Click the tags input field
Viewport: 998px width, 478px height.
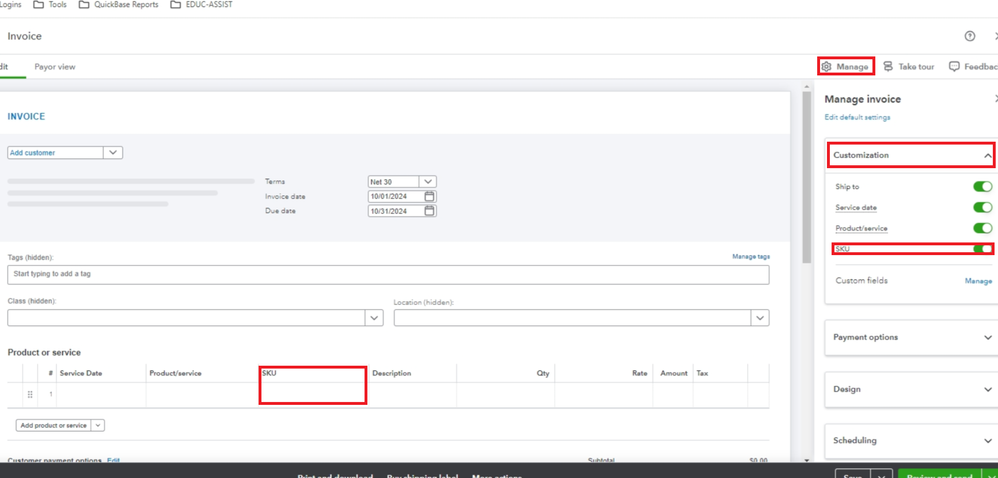click(388, 274)
